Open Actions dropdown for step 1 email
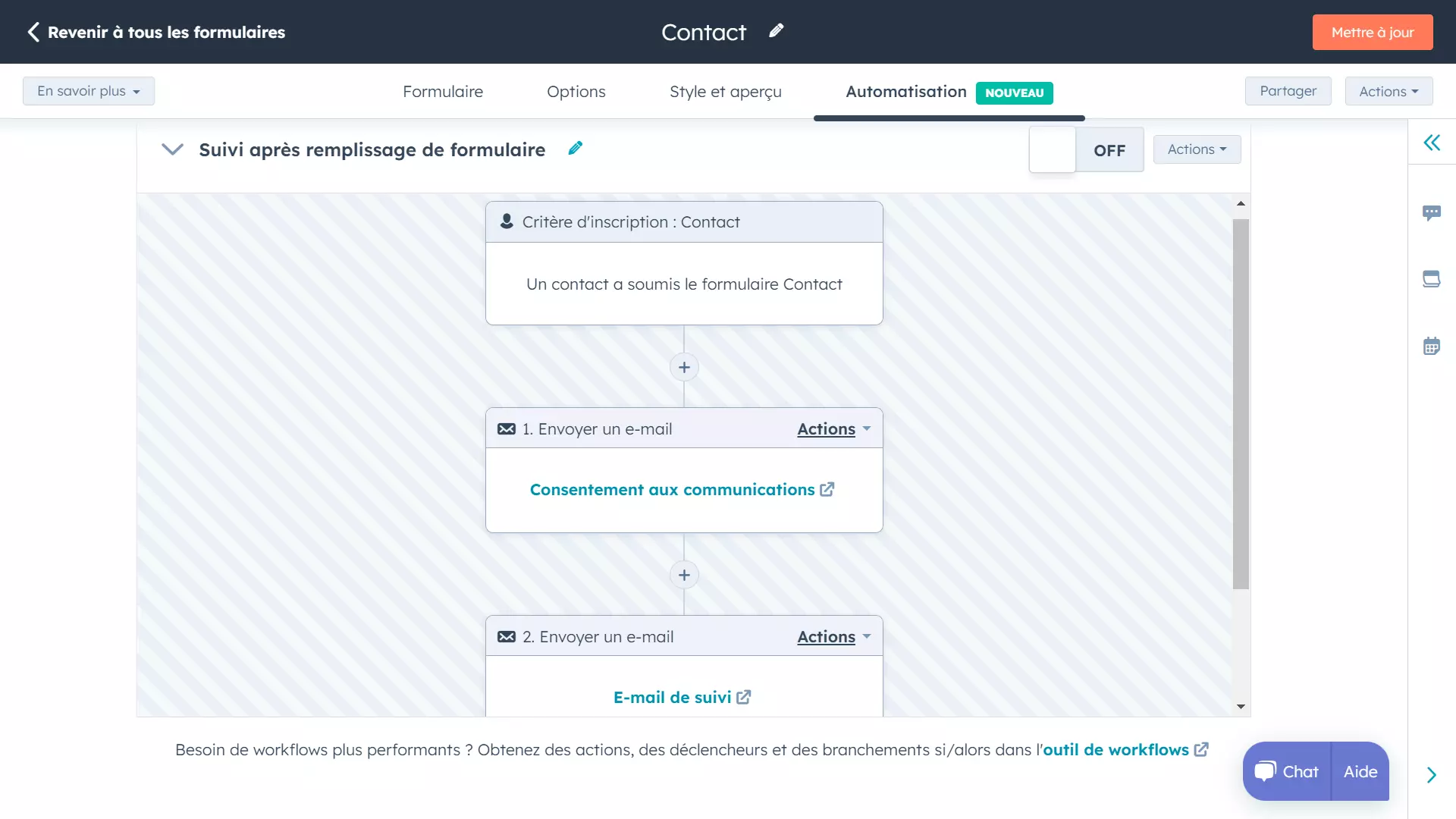The height and width of the screenshot is (819, 1456). 833,429
